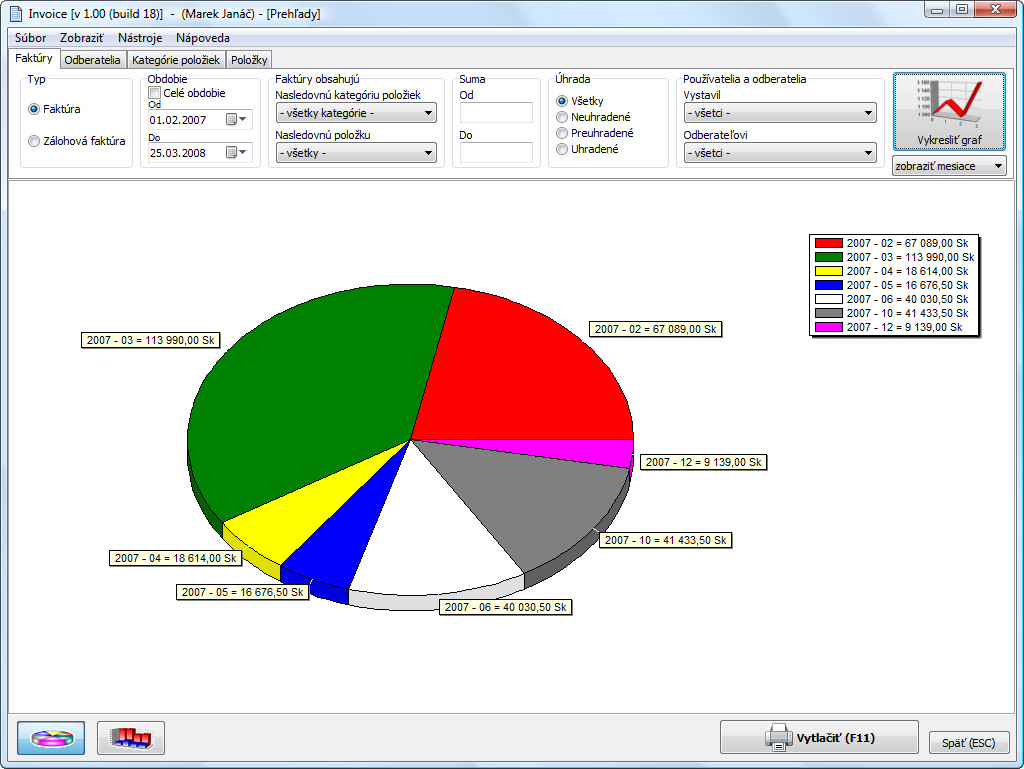Screen dimensions: 1024x769
Task: Expand the Od date field arrow
Action: (x=243, y=119)
